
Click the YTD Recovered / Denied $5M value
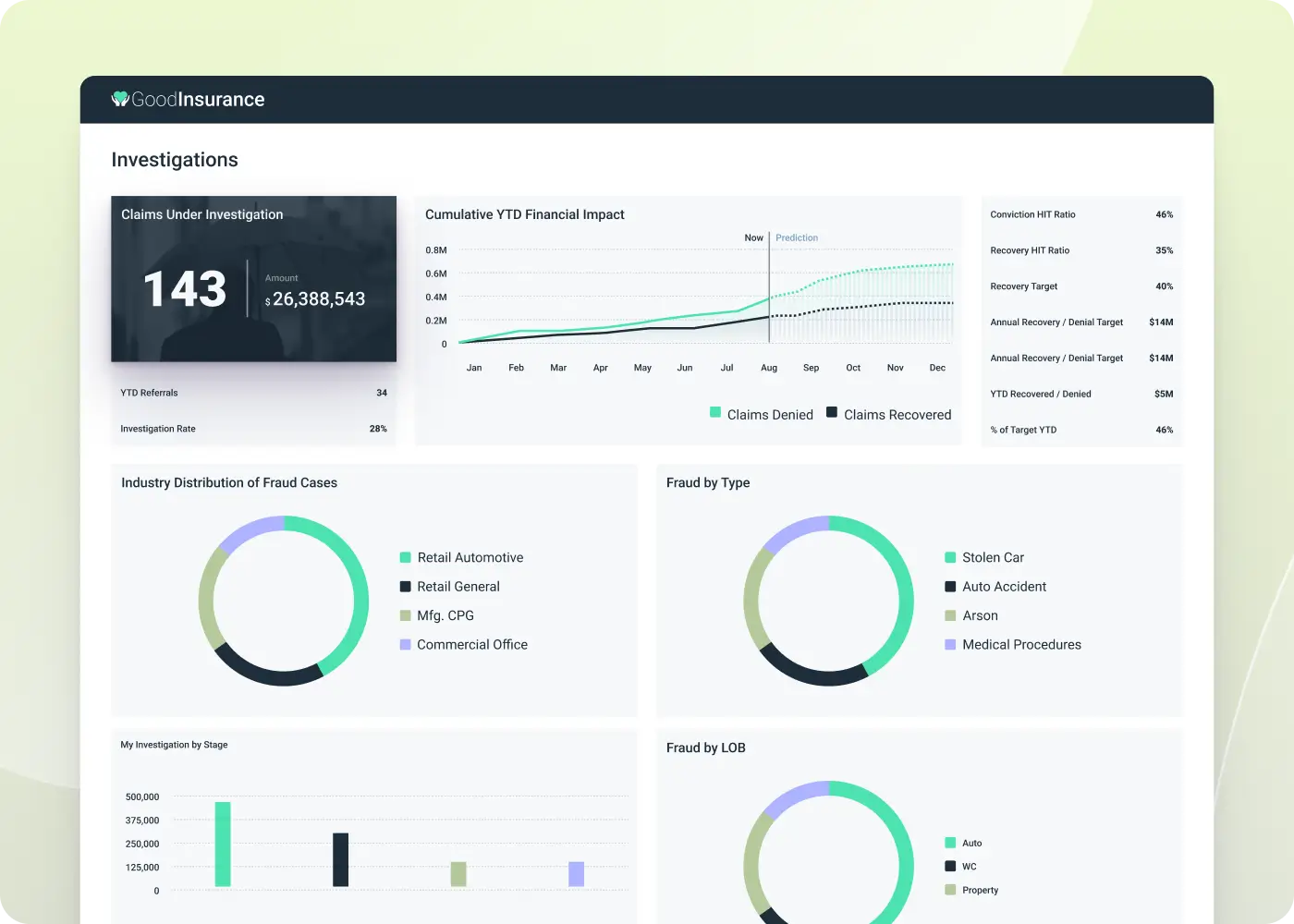(x=1163, y=394)
